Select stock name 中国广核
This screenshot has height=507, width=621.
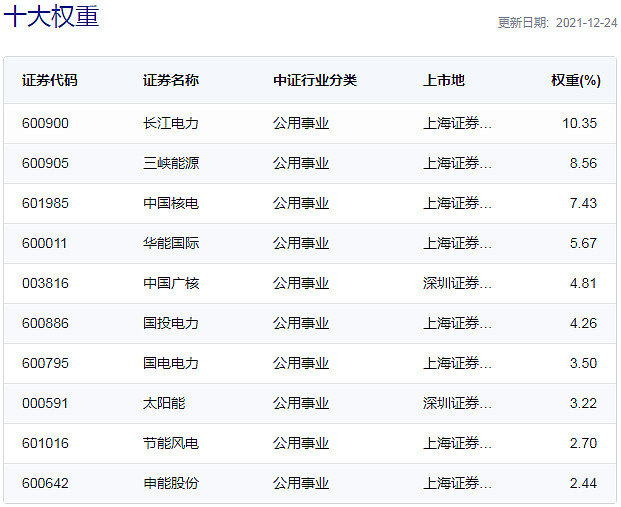click(x=171, y=283)
